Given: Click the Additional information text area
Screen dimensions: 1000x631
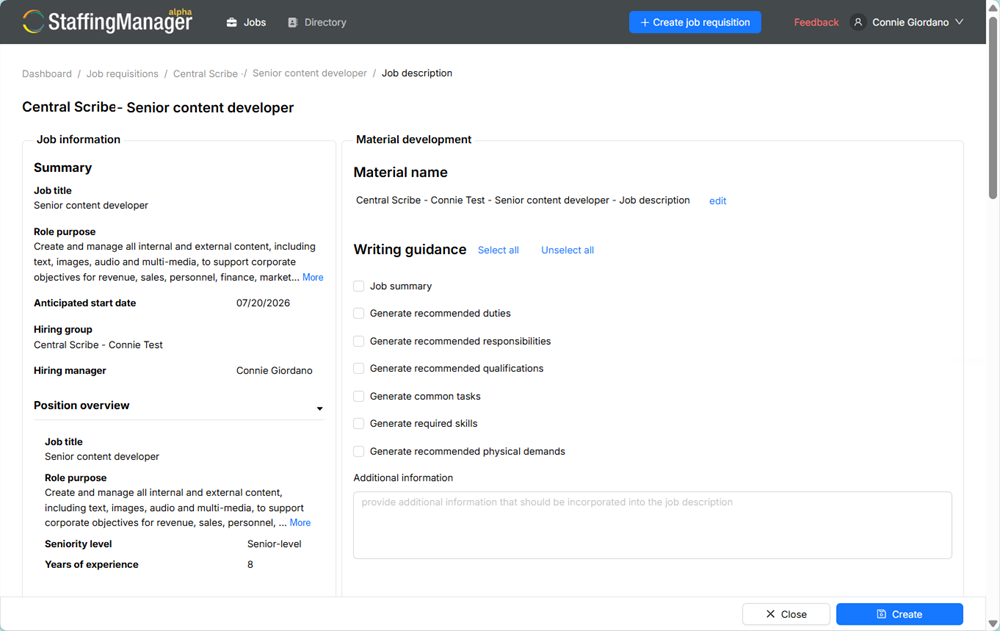Looking at the screenshot, I should pos(652,525).
